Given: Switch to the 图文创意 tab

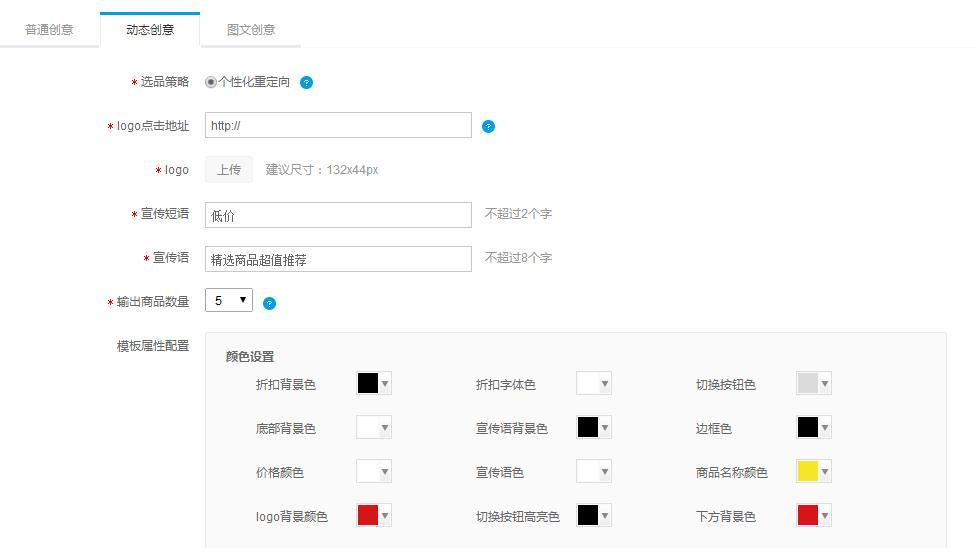Looking at the screenshot, I should click(251, 30).
